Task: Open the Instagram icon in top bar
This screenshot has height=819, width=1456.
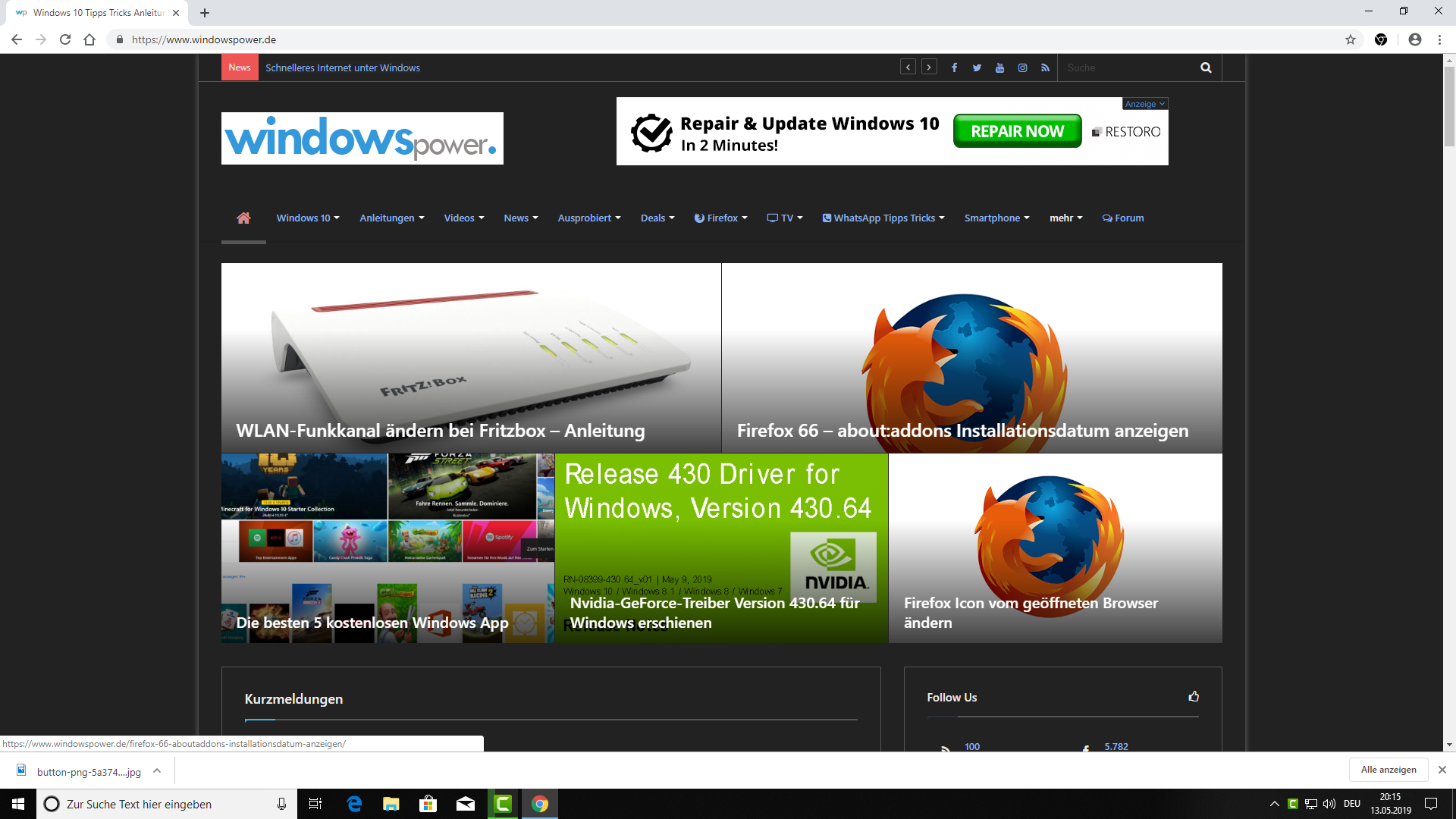Action: click(1022, 67)
